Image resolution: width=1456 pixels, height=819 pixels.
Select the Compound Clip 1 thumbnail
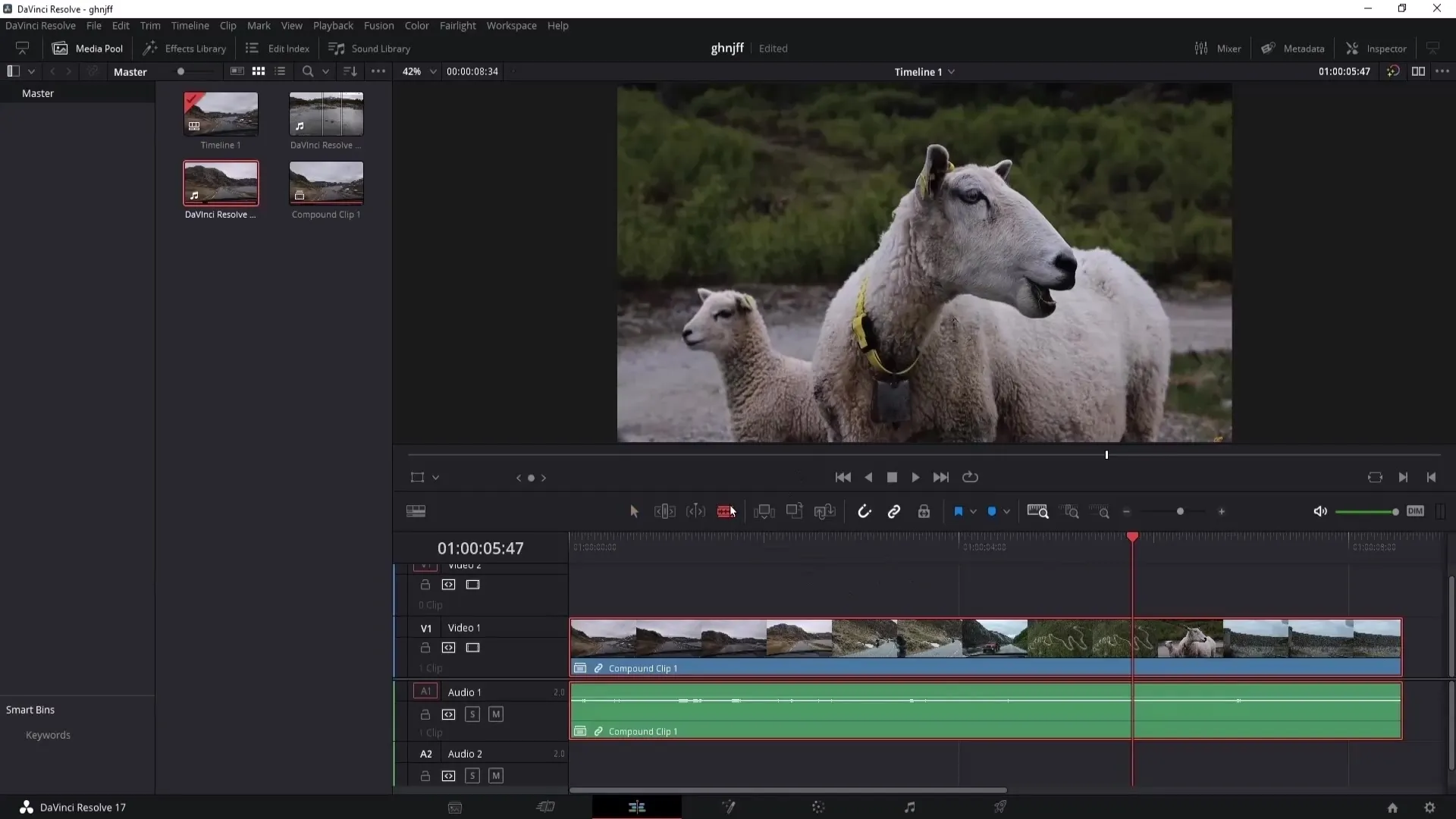pyautogui.click(x=326, y=183)
